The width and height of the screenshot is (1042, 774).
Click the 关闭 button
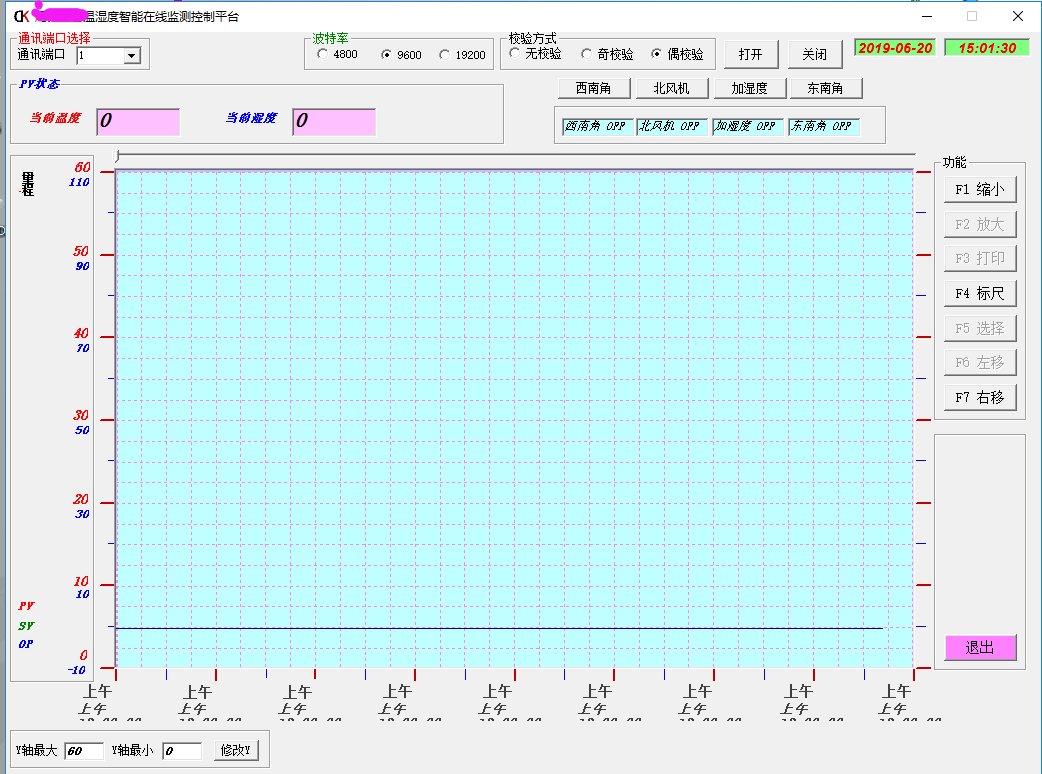[x=814, y=54]
